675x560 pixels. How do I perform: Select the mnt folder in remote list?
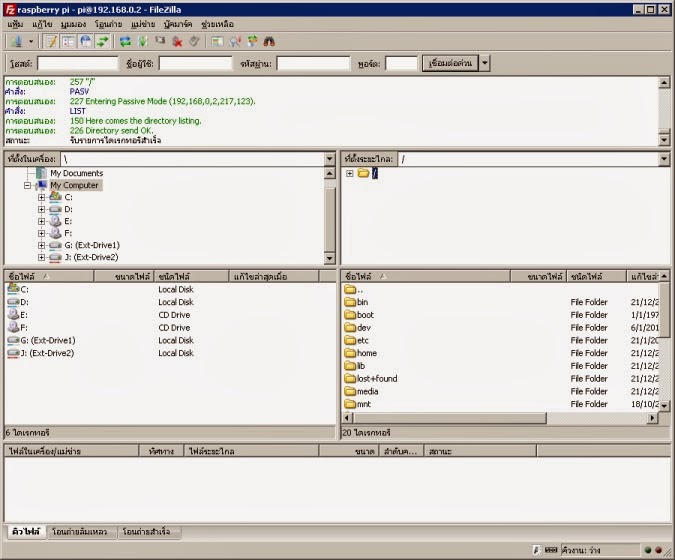pos(363,404)
